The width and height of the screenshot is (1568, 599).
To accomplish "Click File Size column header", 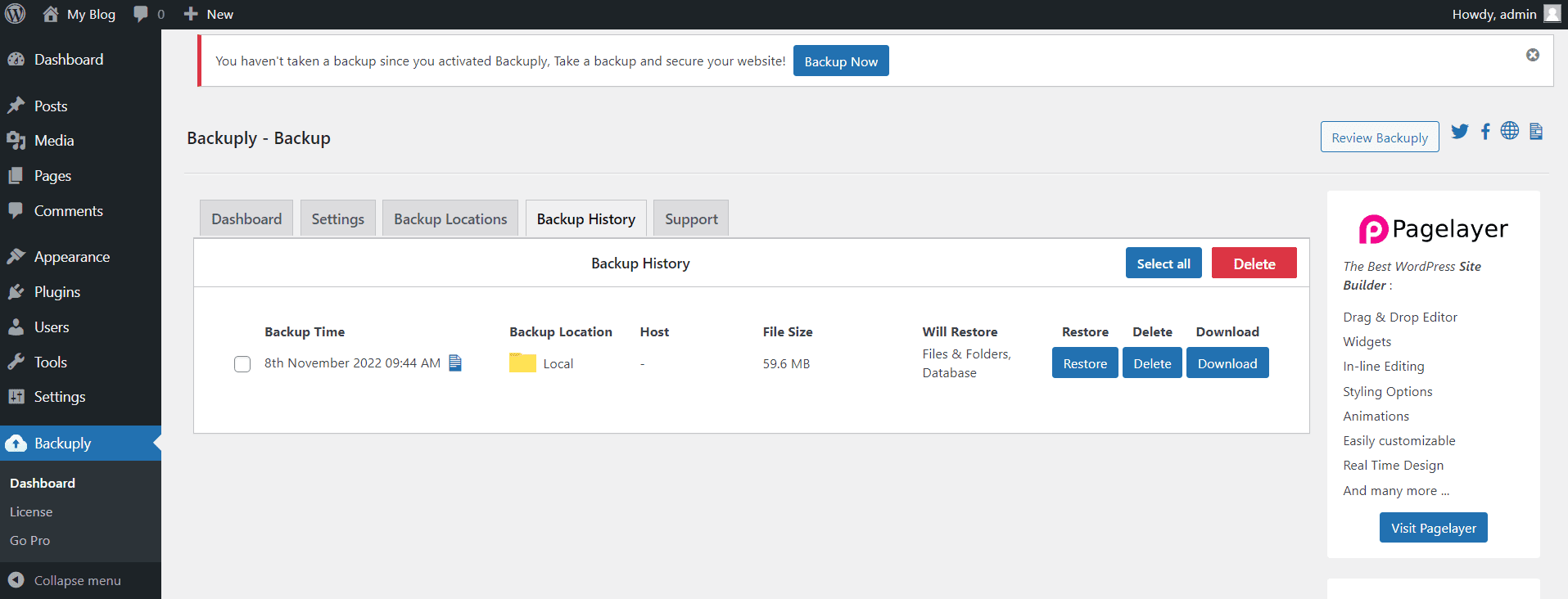I will coord(788,331).
